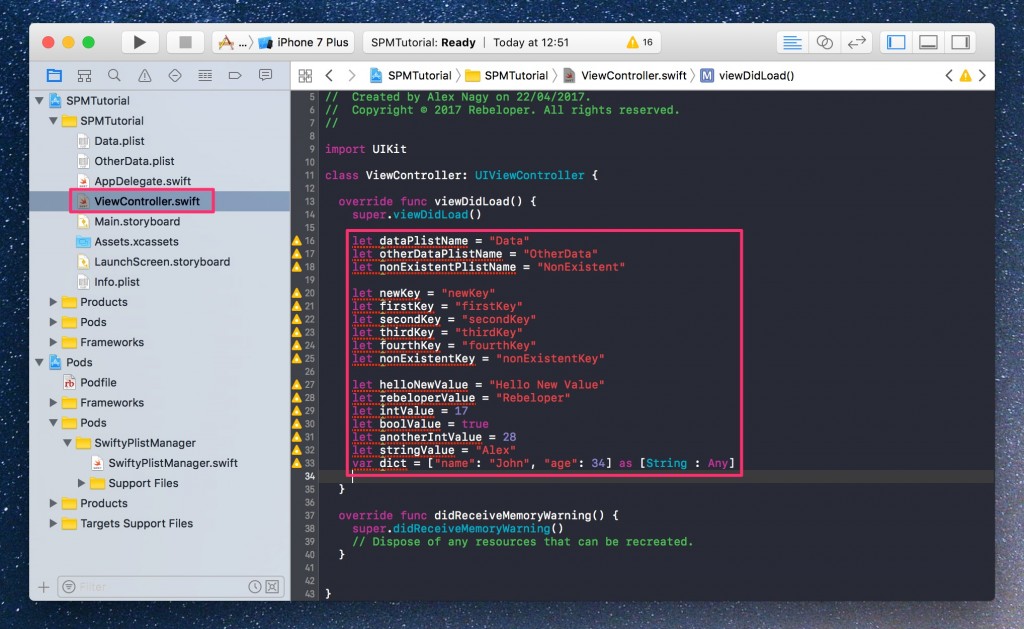
Task: Open OtherData.plist in the navigator
Action: [x=134, y=161]
